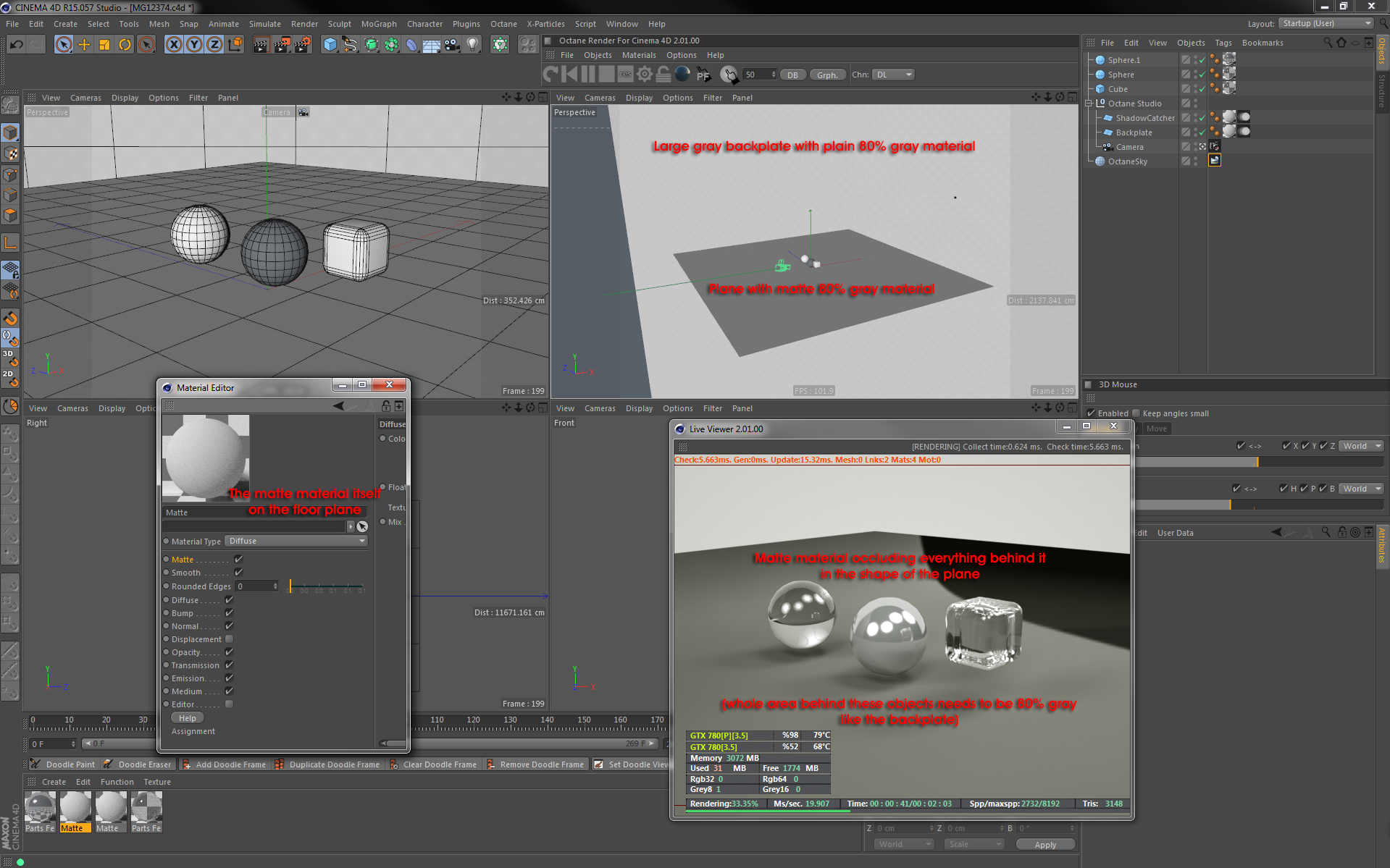1390x868 pixels.
Task: Open the second World dropdown beside H P B
Action: pyautogui.click(x=1361, y=489)
